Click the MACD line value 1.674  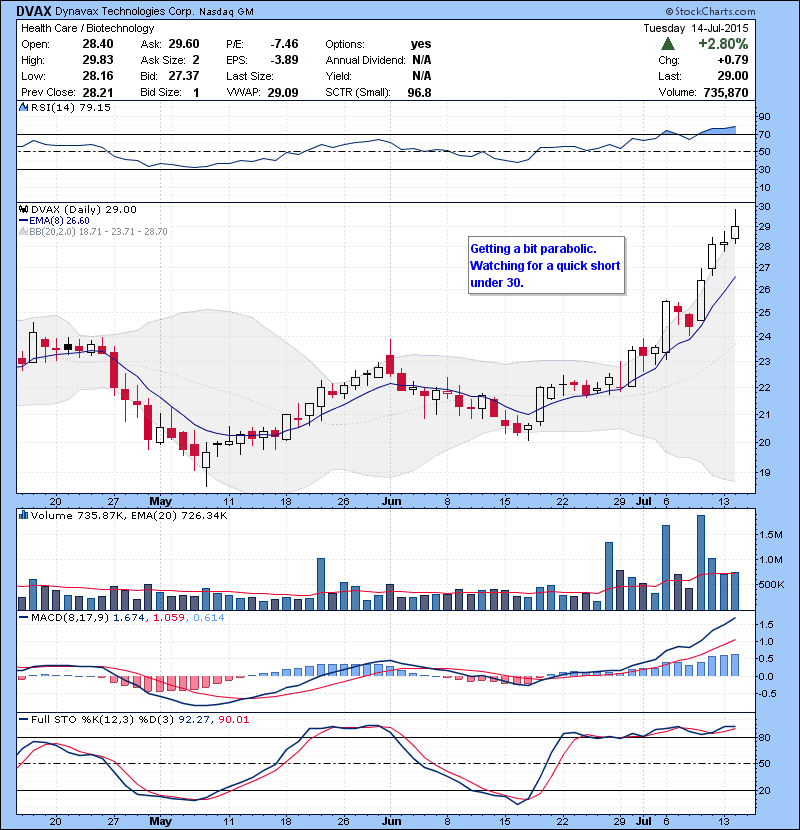128,618
